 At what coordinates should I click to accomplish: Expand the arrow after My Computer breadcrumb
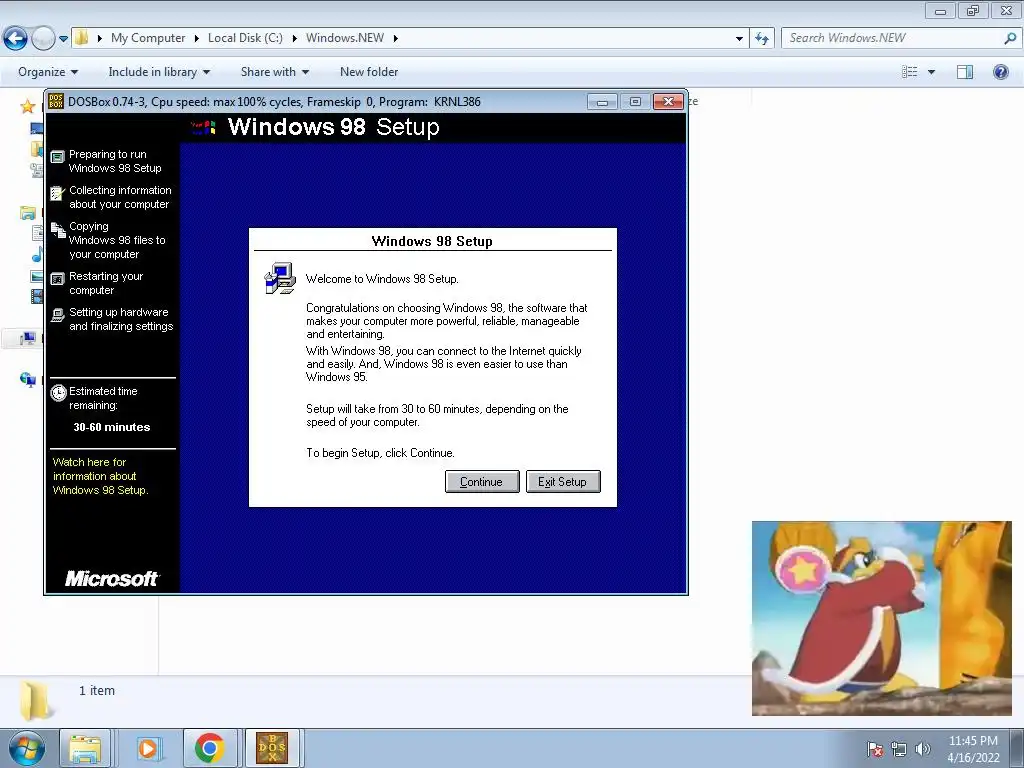coord(197,39)
